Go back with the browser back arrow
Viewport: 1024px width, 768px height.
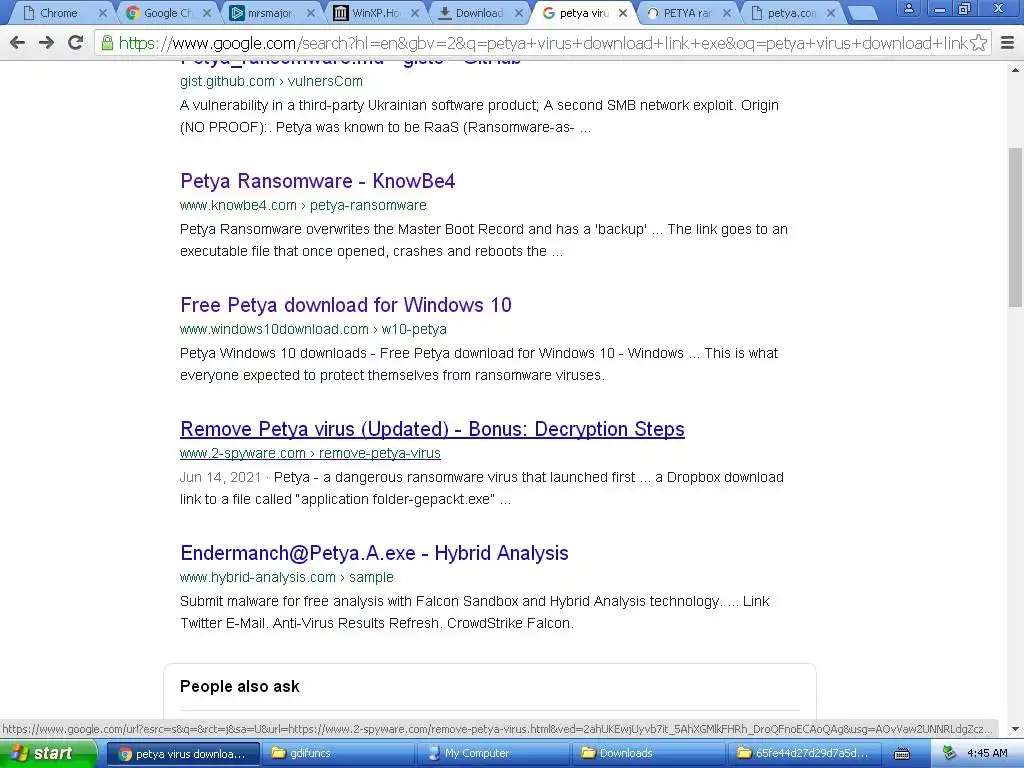click(18, 43)
